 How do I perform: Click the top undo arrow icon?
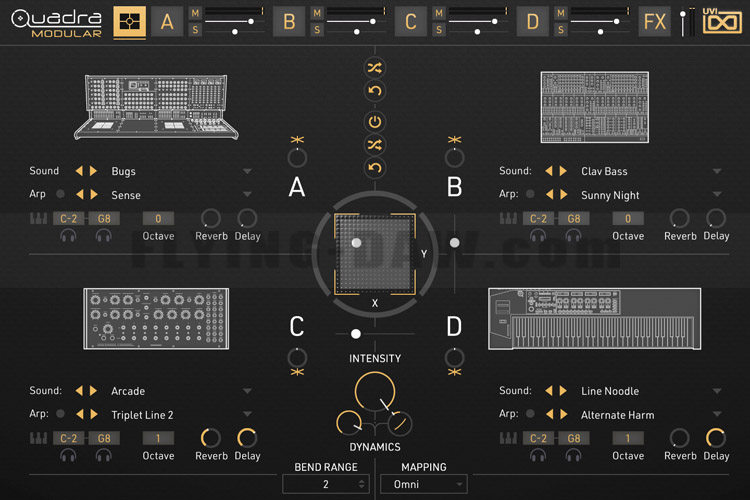375,90
